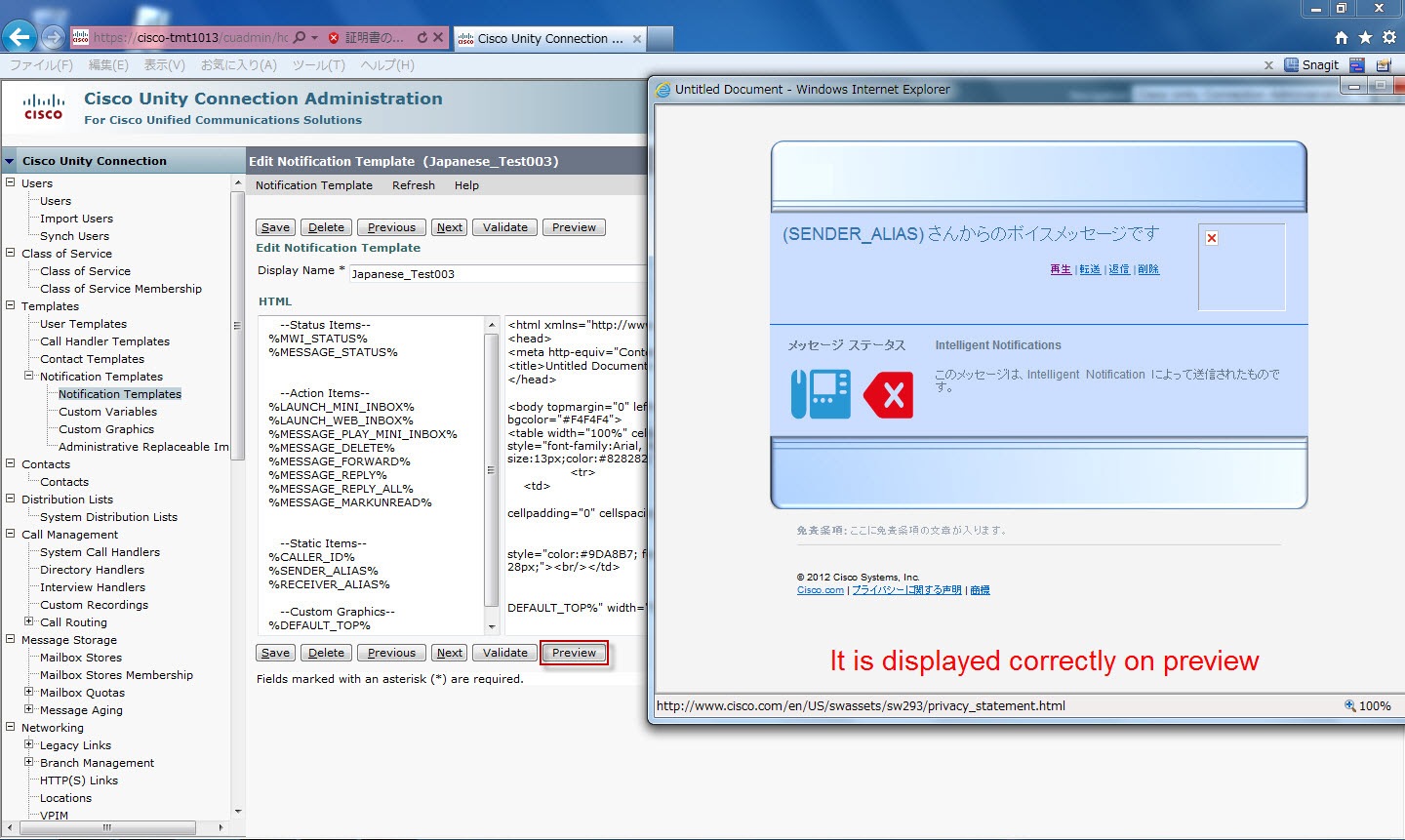Open the プライバシーに関する声明 link
Viewport: 1405px width, 840px height.
(907, 590)
